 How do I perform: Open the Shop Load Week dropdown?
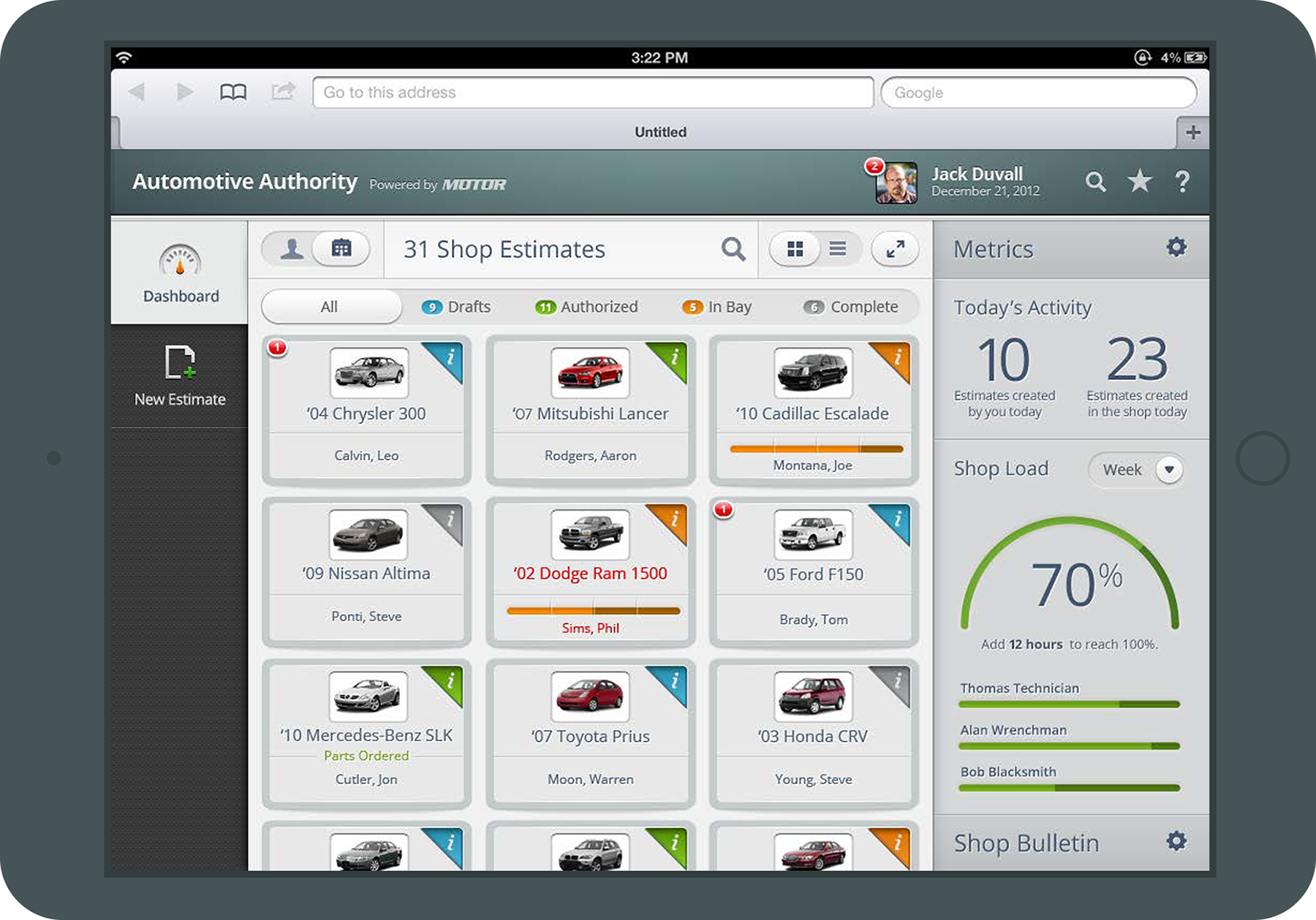[x=1168, y=469]
